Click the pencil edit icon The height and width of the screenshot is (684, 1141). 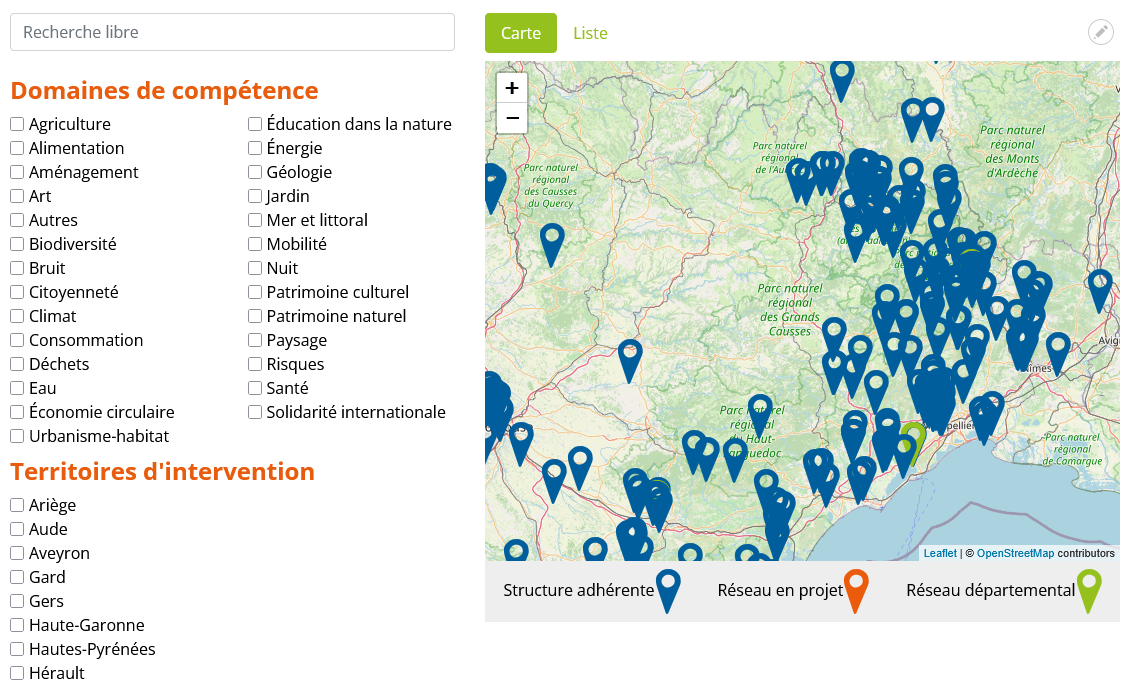(1100, 32)
